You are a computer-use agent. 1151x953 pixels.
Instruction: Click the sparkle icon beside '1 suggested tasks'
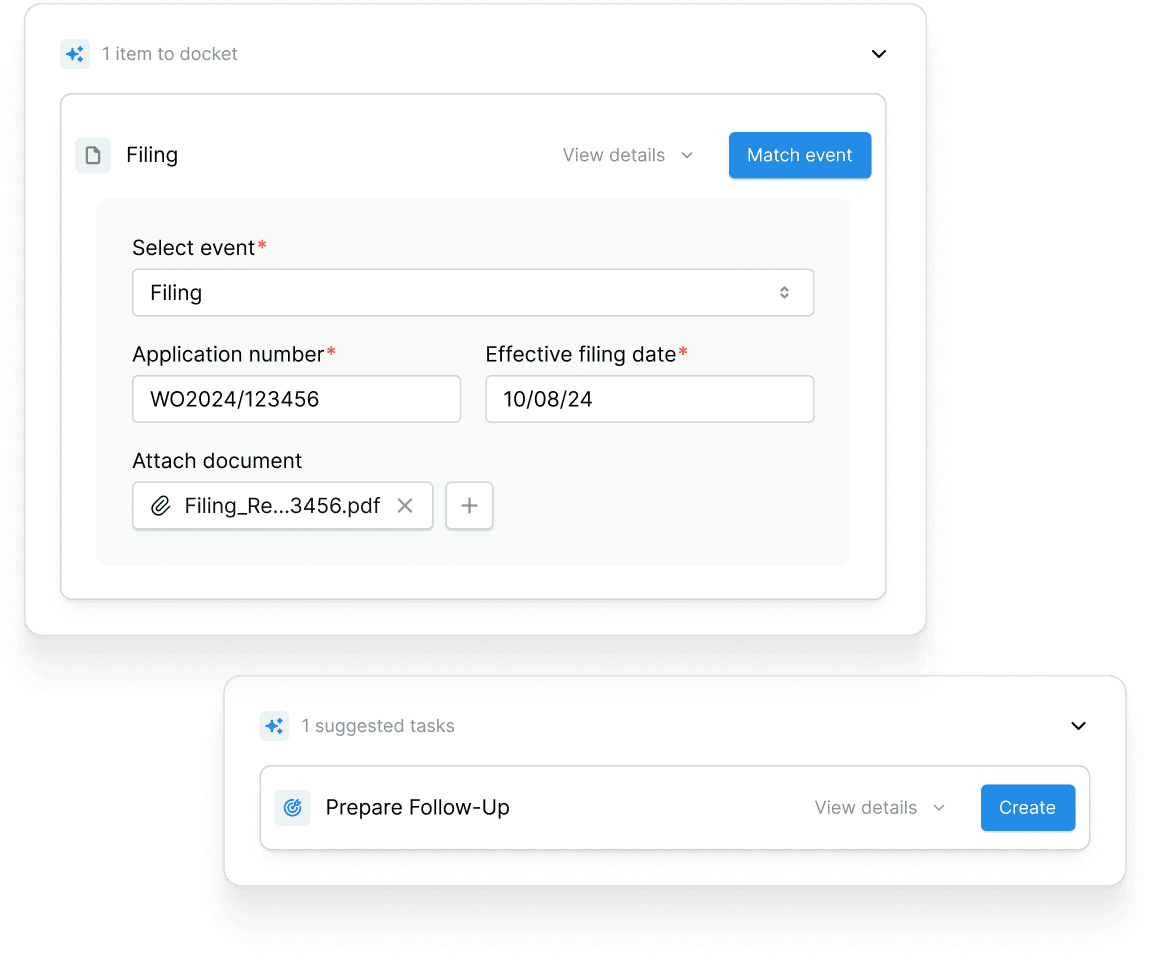point(275,726)
